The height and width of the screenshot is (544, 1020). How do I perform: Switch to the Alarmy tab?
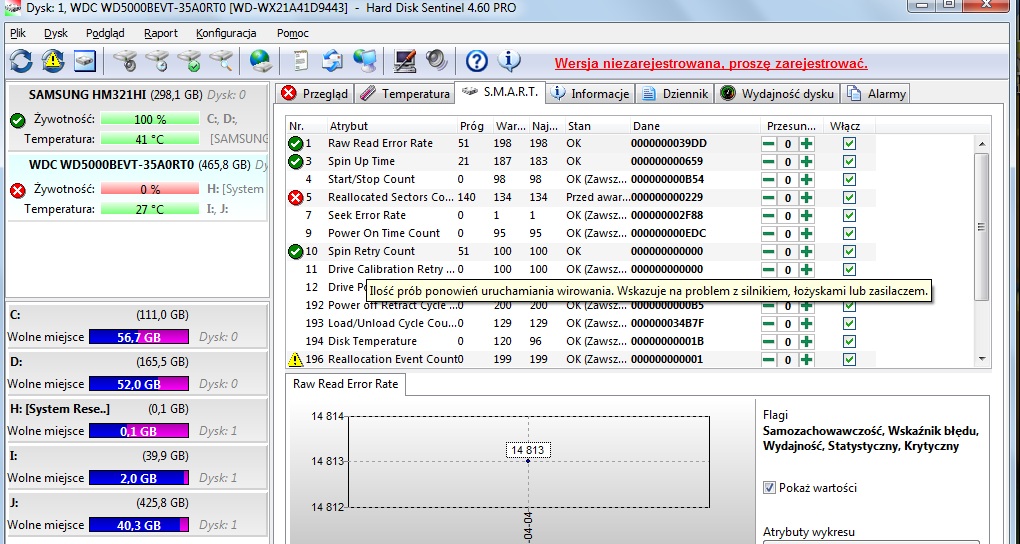point(876,94)
